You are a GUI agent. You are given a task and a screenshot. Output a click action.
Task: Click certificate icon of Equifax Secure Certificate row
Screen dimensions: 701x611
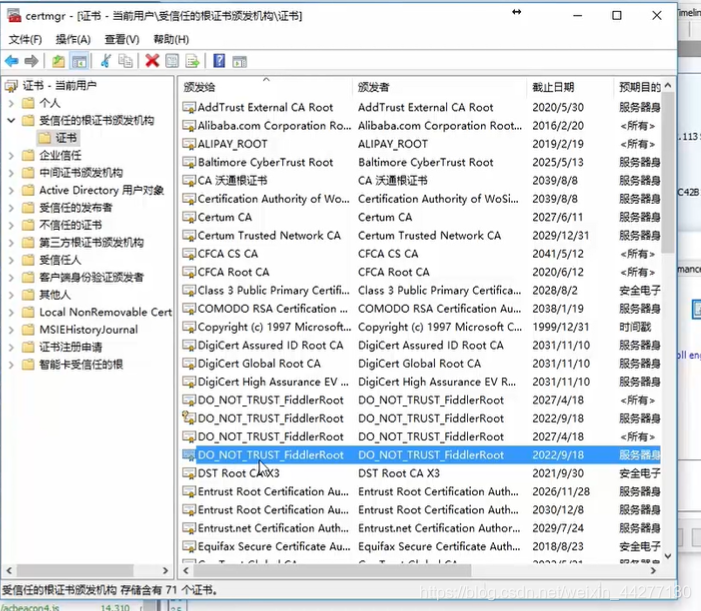coord(189,547)
